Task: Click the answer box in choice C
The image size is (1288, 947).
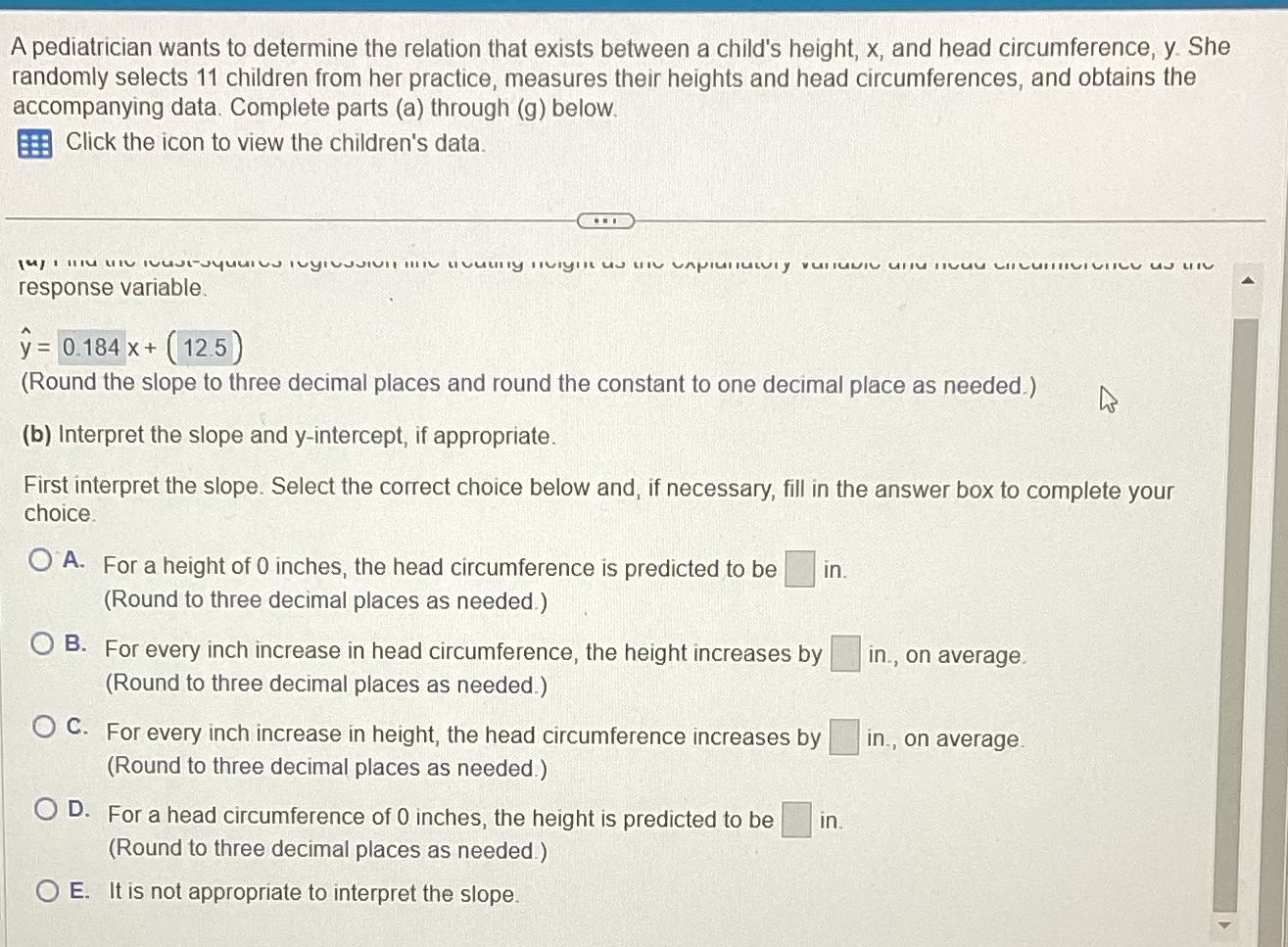Action: pyautogui.click(x=842, y=737)
